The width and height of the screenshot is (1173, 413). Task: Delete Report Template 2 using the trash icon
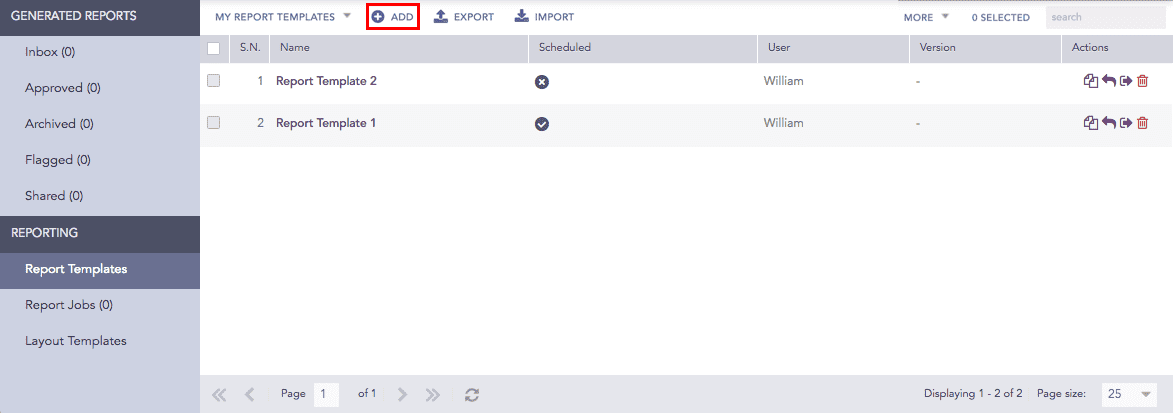[1142, 81]
